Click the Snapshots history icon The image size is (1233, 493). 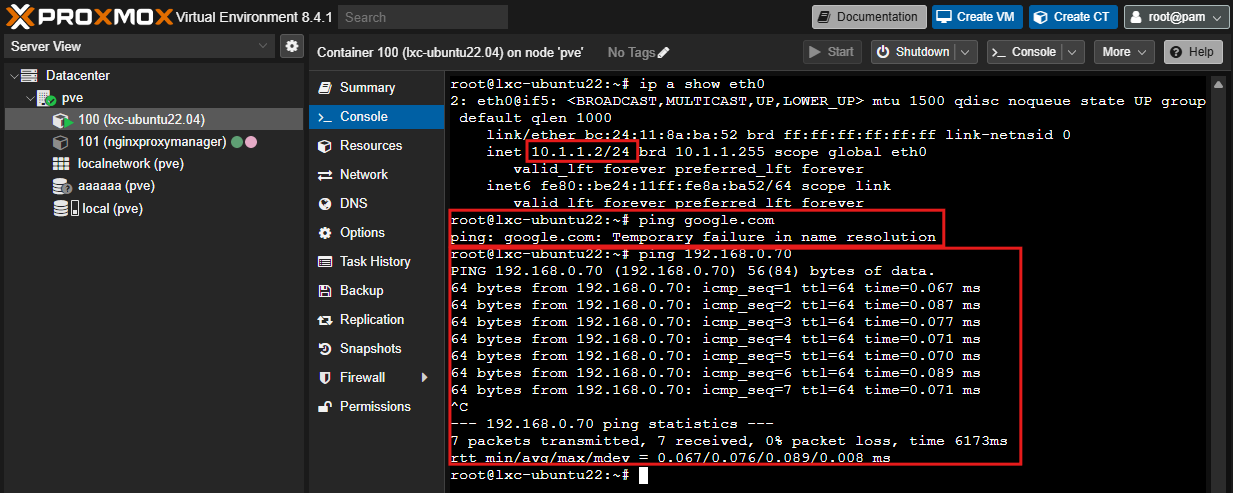324,349
